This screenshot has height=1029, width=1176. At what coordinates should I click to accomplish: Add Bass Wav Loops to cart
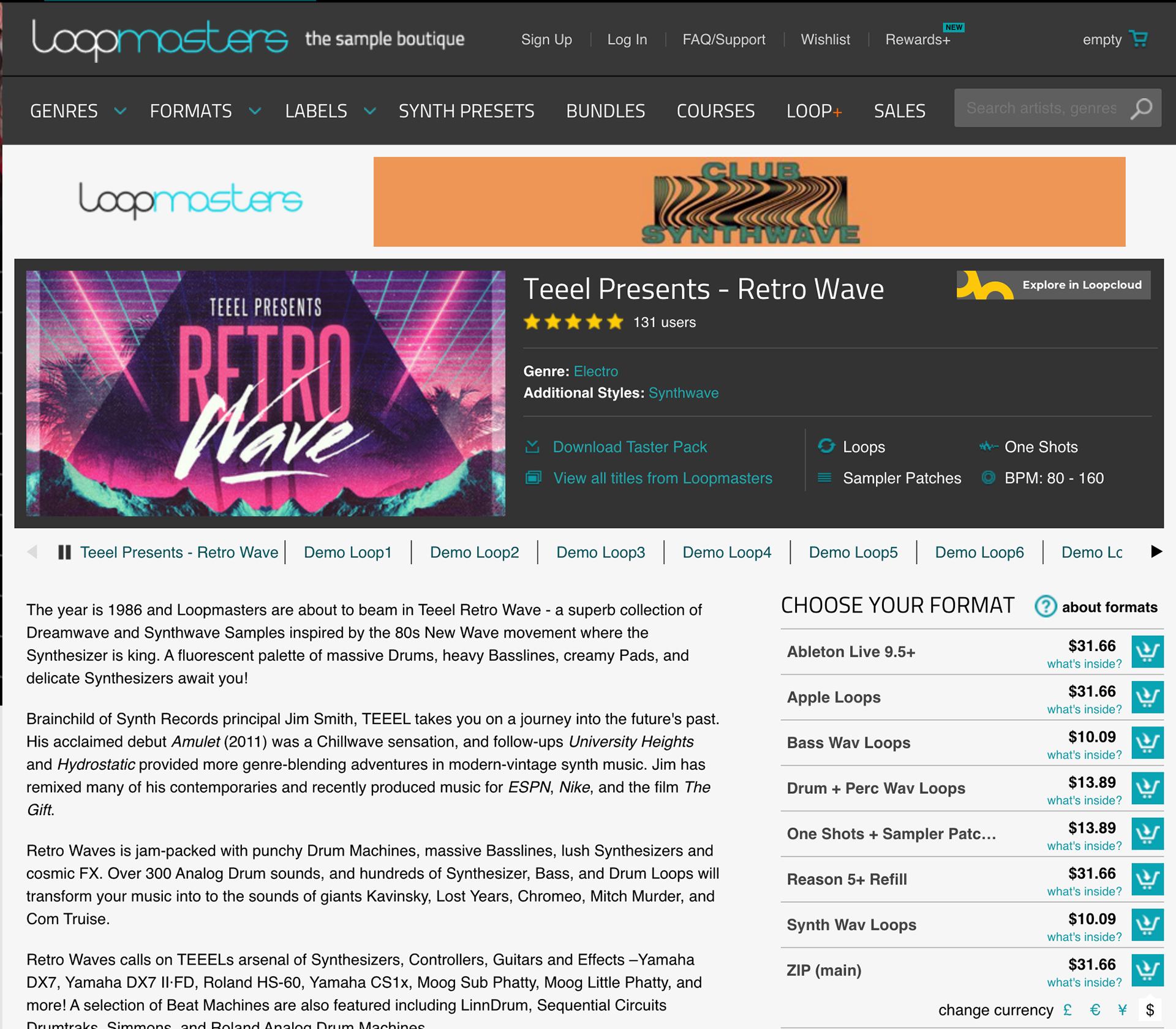(1147, 742)
